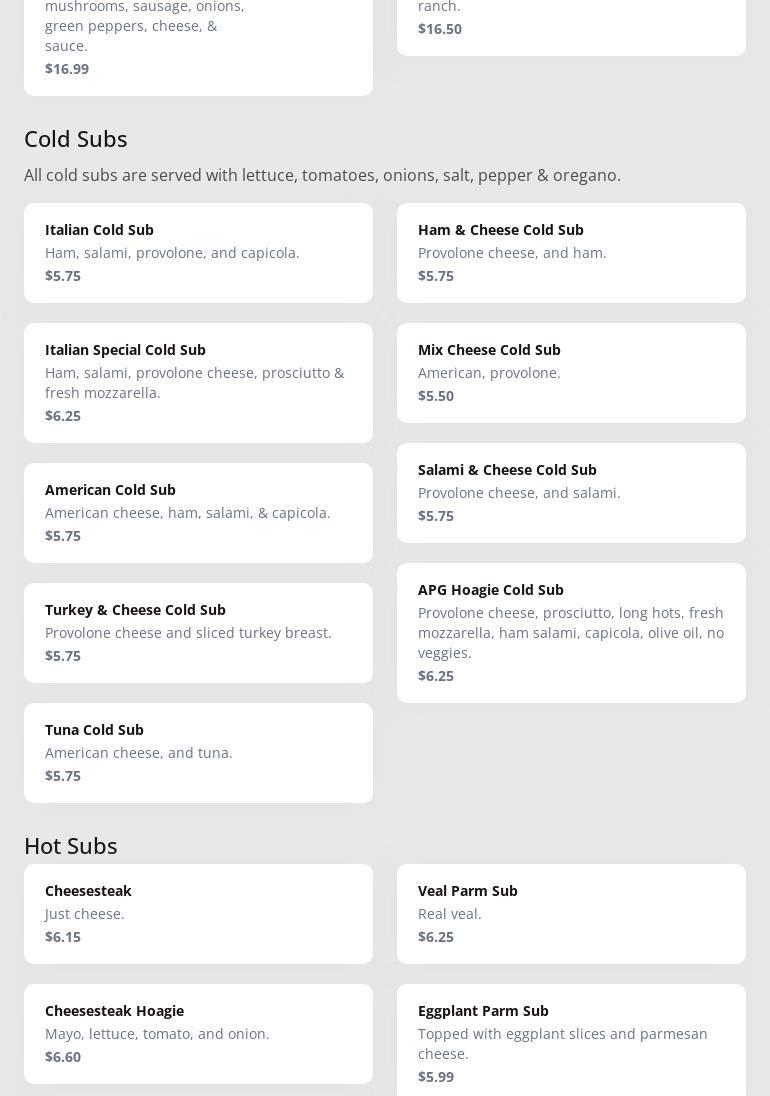Select the partially visible $16.99 item card
The image size is (770, 1096).
click(x=198, y=45)
